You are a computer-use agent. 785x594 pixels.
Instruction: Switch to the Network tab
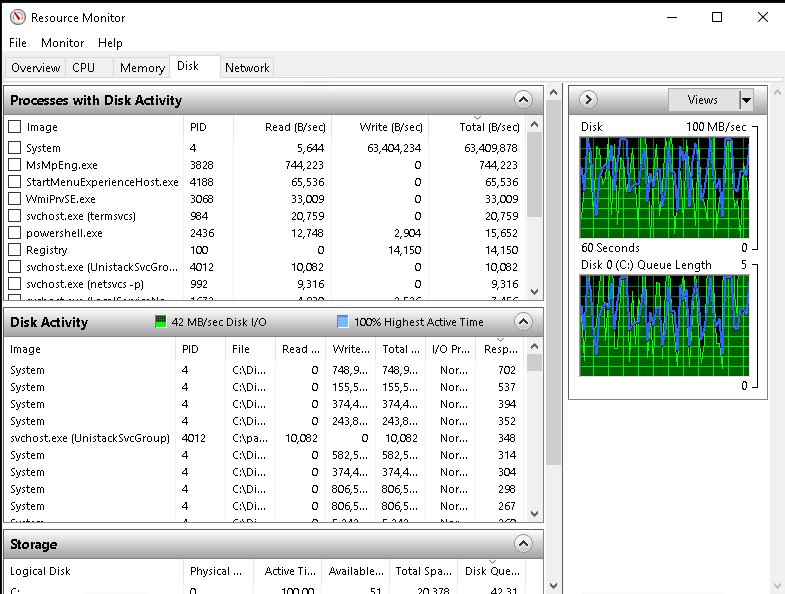coord(246,68)
